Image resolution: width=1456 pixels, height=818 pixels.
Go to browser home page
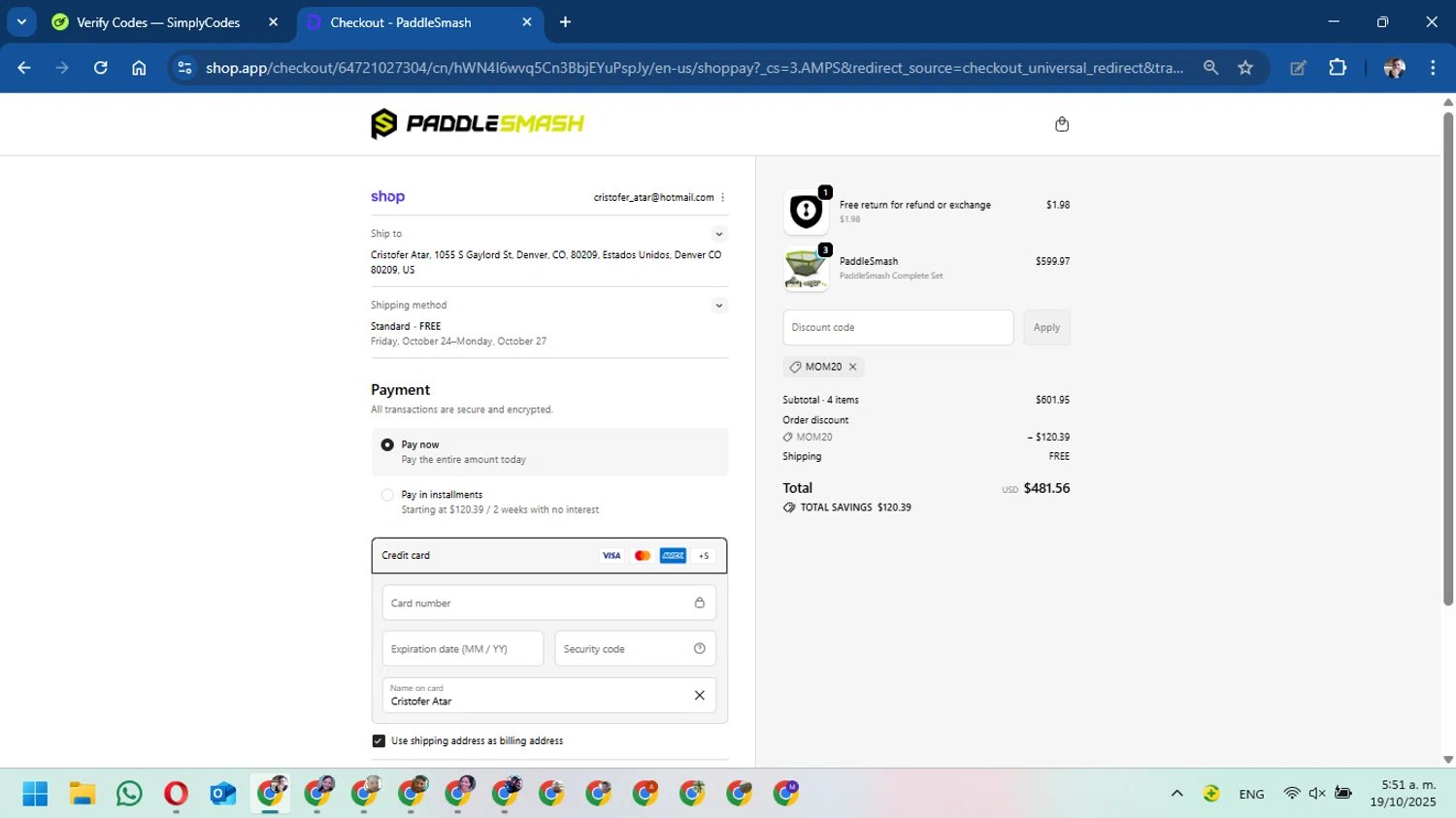click(139, 68)
